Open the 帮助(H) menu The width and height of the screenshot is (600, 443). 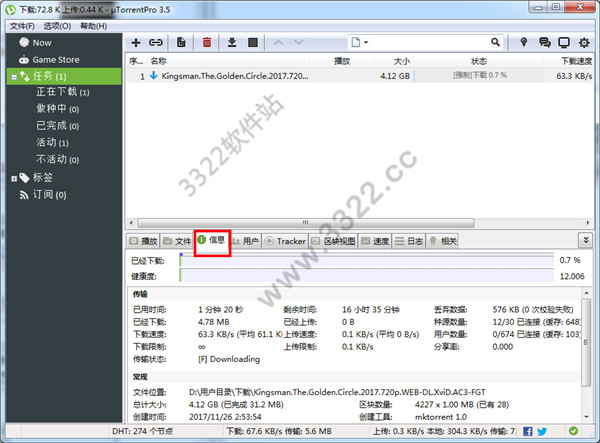(93, 26)
